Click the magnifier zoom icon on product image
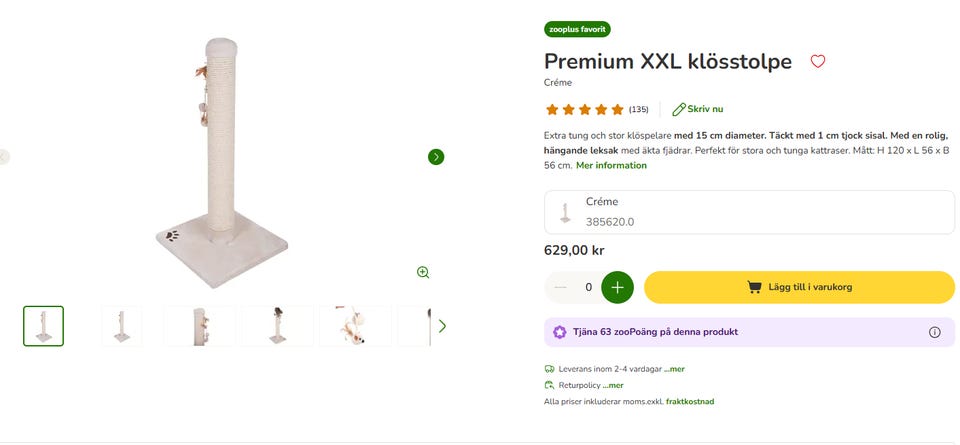Viewport: 960px width, 445px height. pyautogui.click(x=423, y=272)
